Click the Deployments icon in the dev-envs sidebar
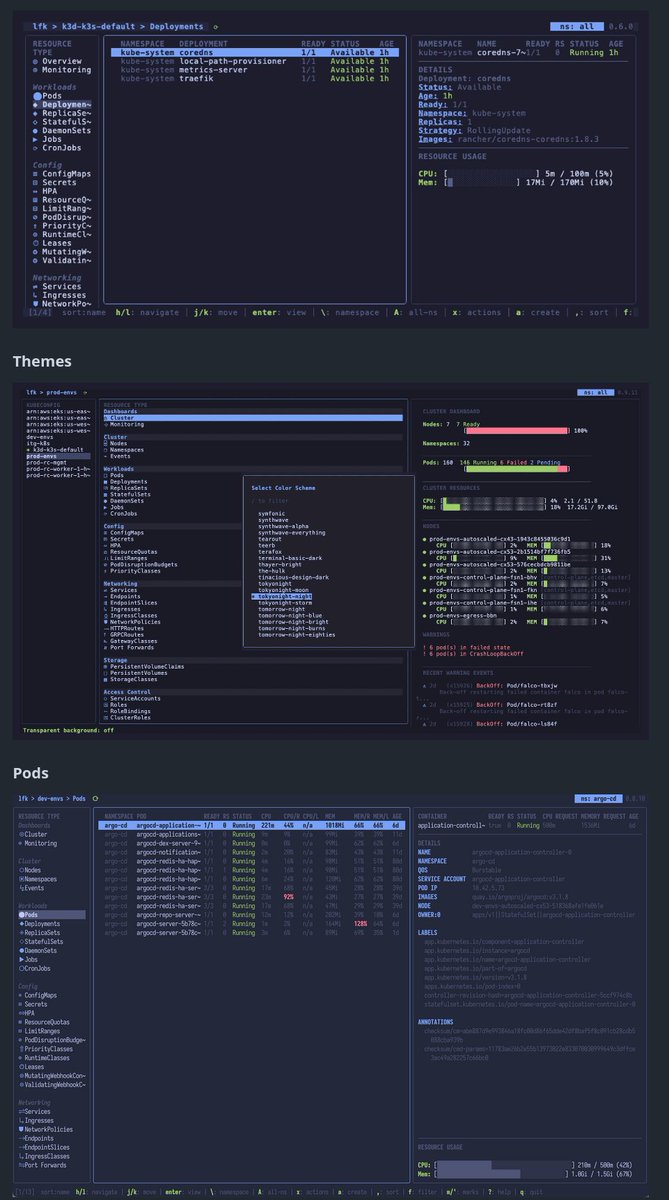 click(20, 925)
